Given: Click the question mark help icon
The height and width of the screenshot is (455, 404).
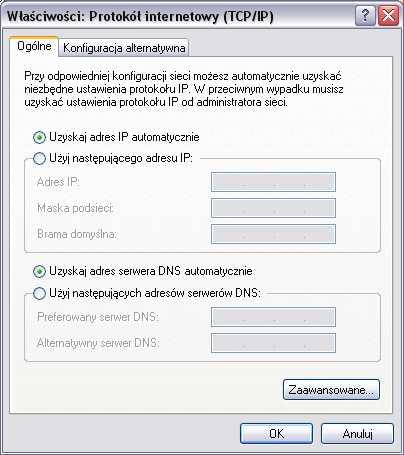Looking at the screenshot, I should click(365, 15).
